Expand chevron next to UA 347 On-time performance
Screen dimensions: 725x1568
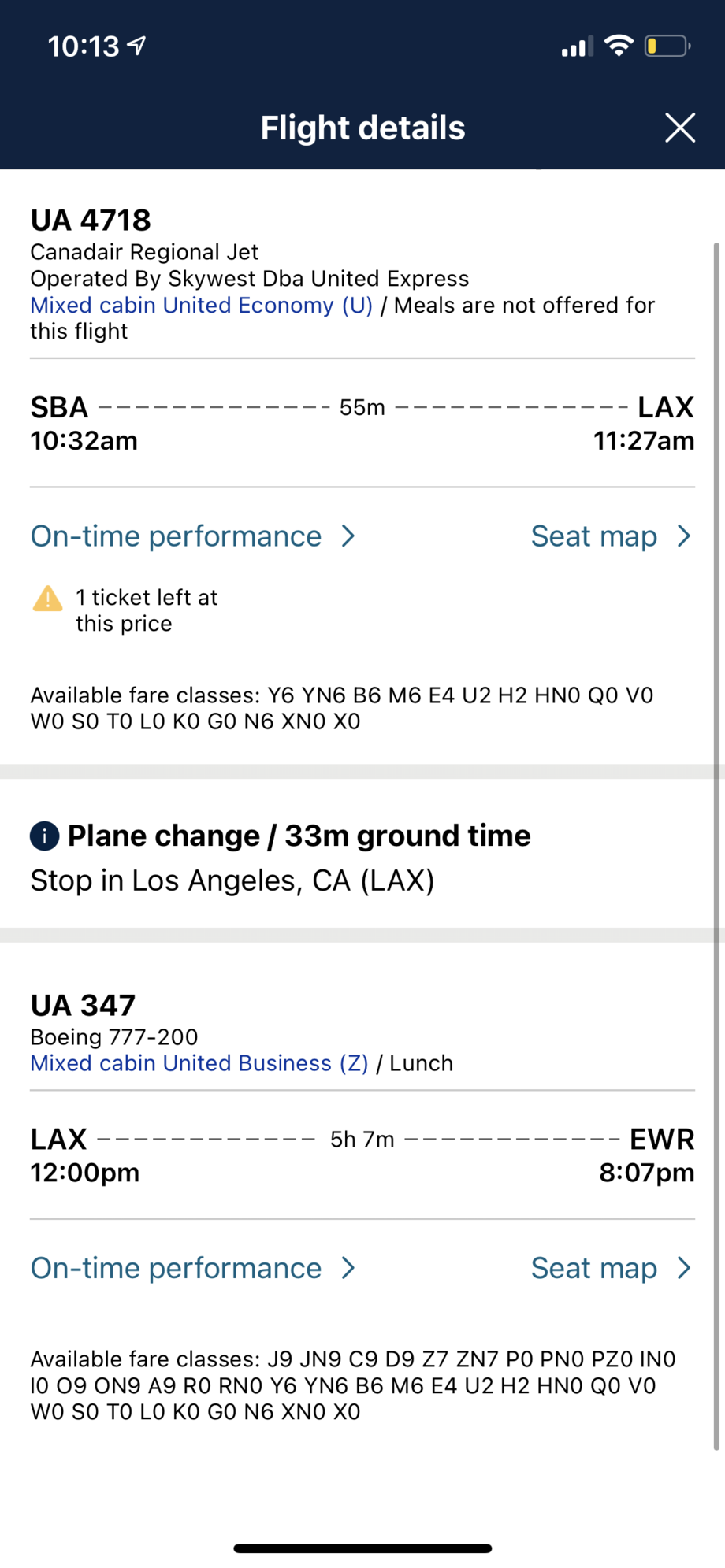coord(348,1268)
